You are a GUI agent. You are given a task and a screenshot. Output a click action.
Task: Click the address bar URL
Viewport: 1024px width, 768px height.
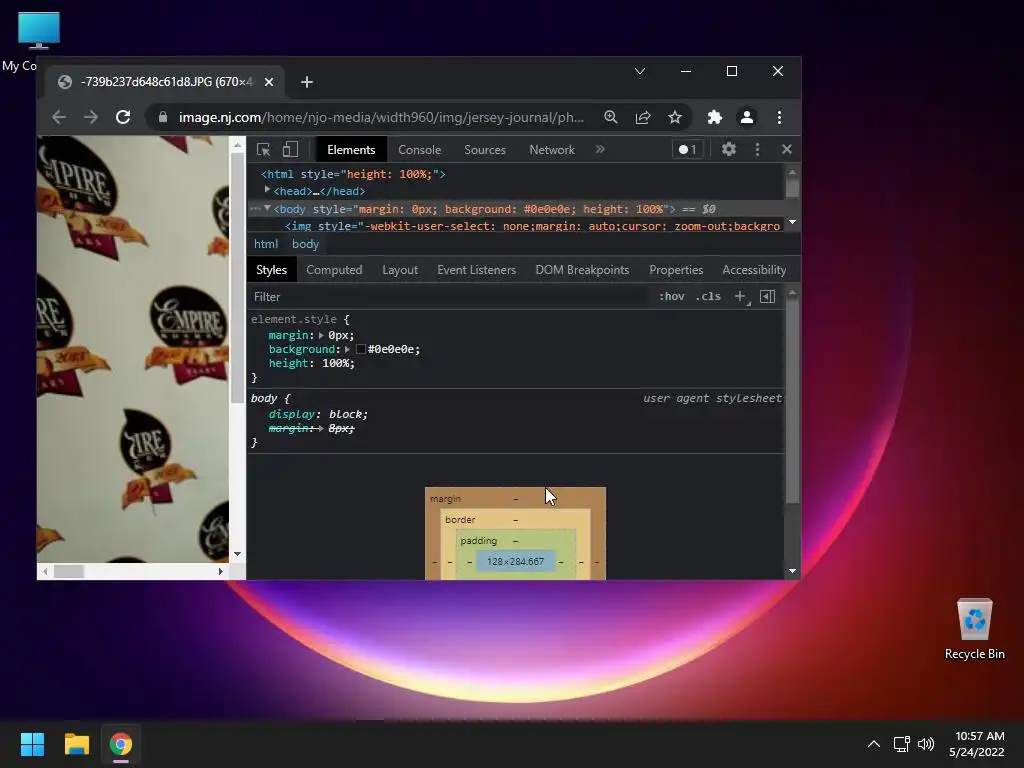(x=381, y=118)
